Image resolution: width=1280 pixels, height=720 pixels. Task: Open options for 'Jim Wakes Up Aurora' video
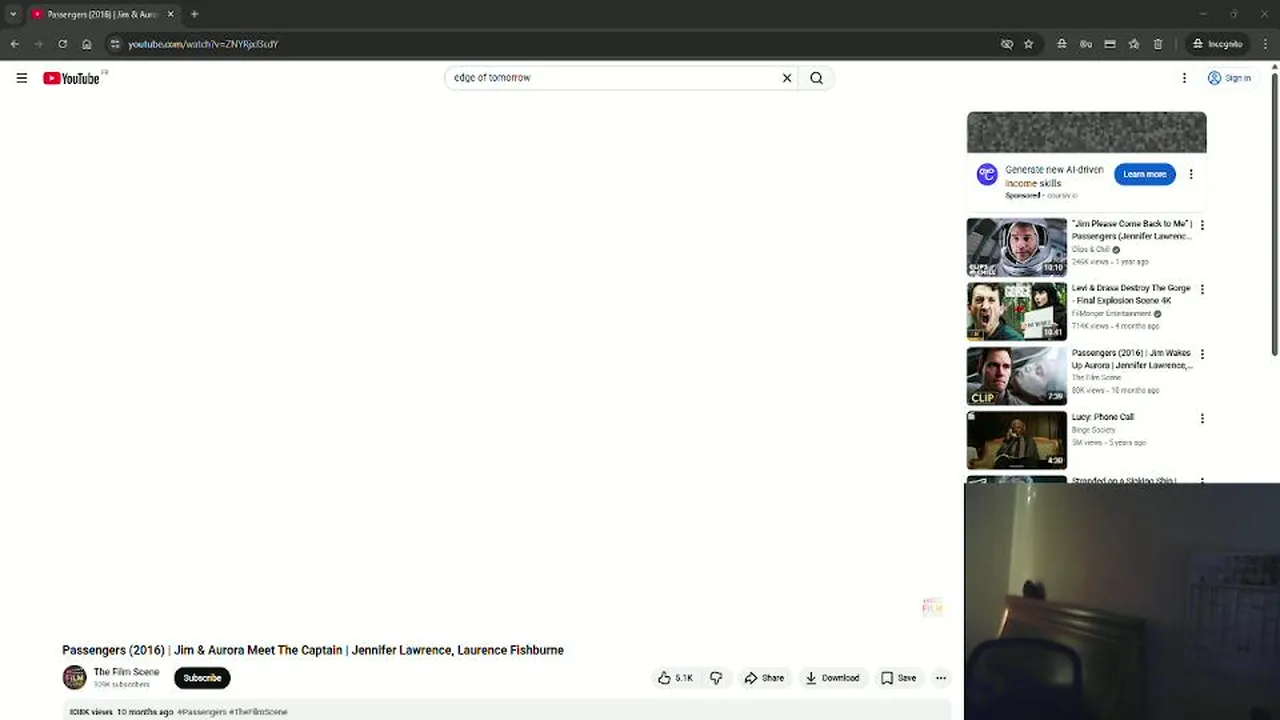[x=1202, y=354]
